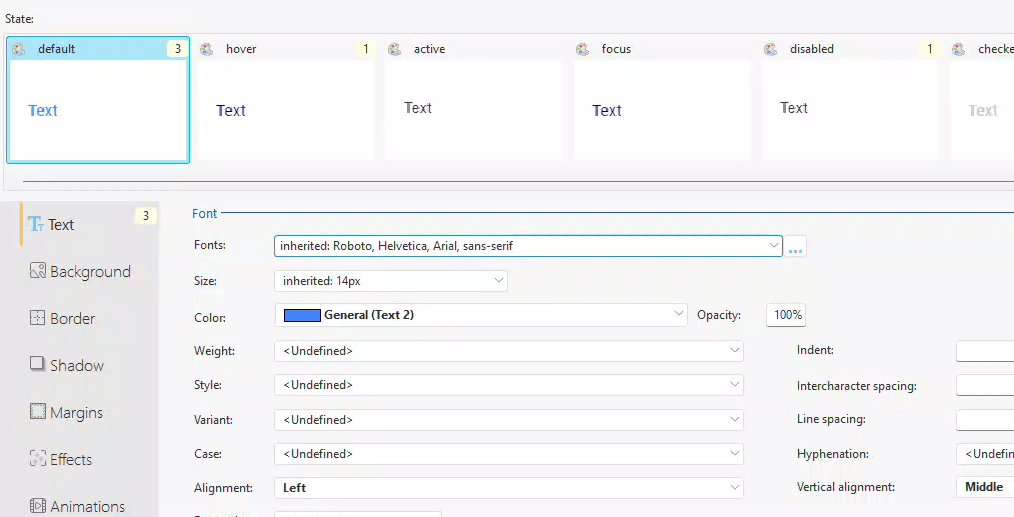Screen dimensions: 1014x517
Task: Open the Margins category icon
Action: [38, 412]
